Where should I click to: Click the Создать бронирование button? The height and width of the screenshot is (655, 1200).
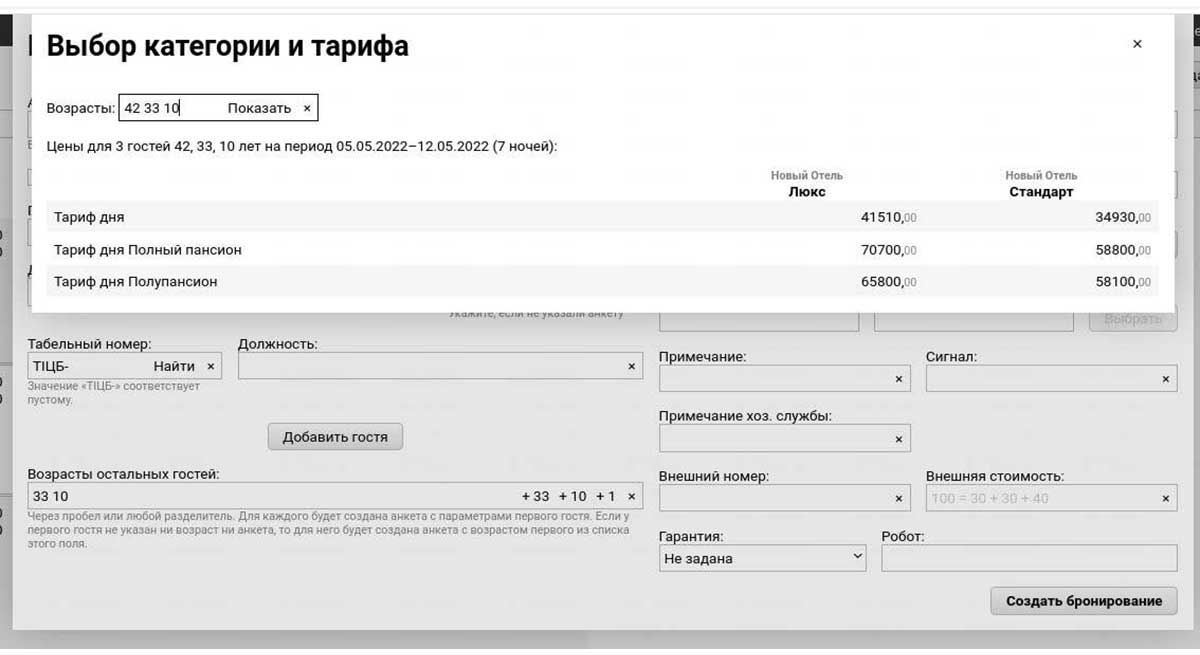click(1083, 601)
